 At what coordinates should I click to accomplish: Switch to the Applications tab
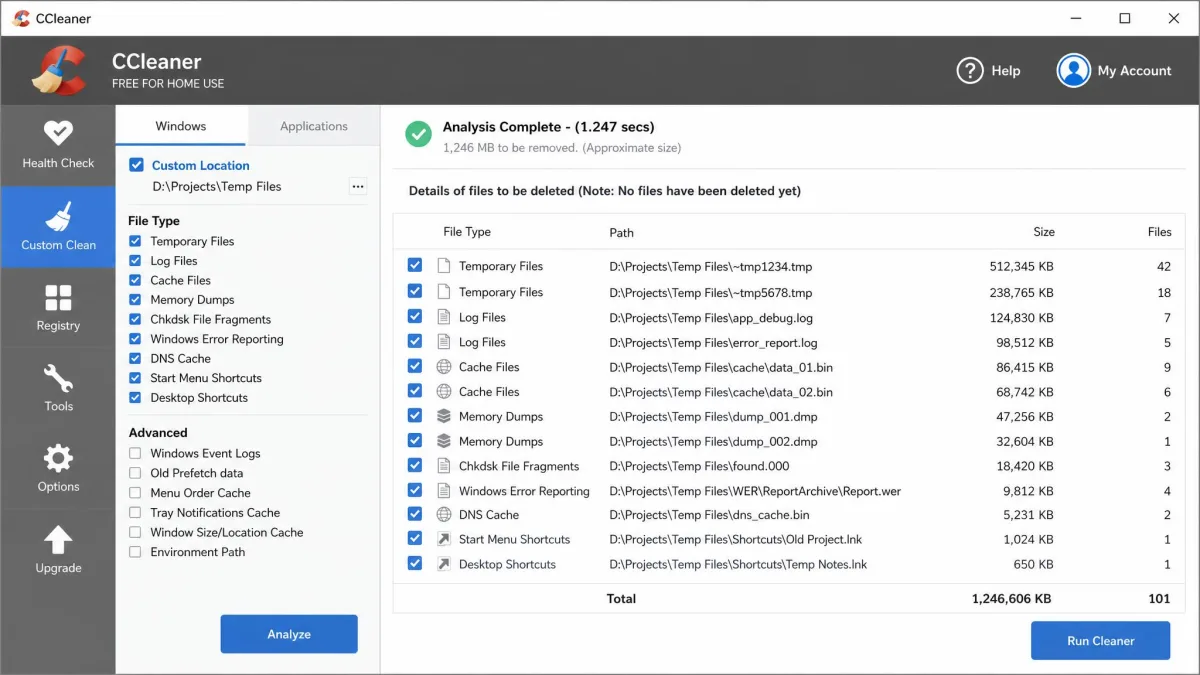pos(314,126)
